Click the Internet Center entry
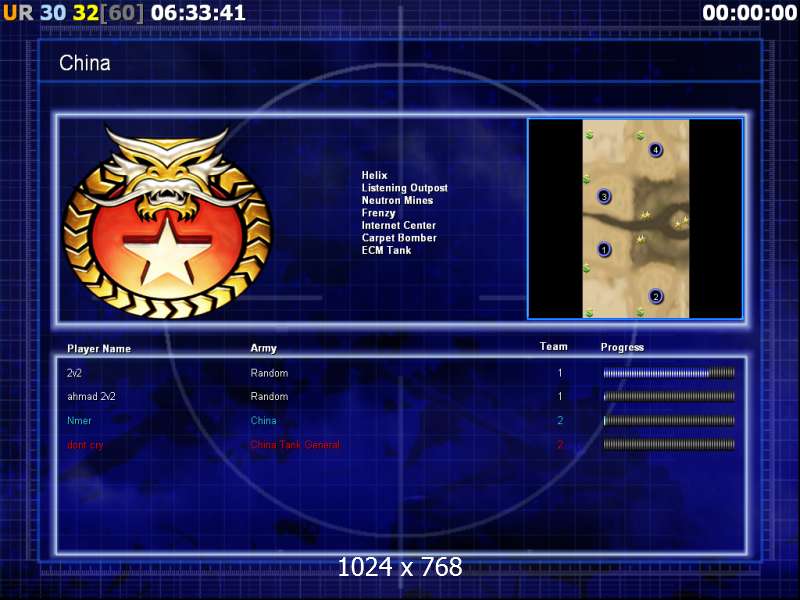 point(398,225)
